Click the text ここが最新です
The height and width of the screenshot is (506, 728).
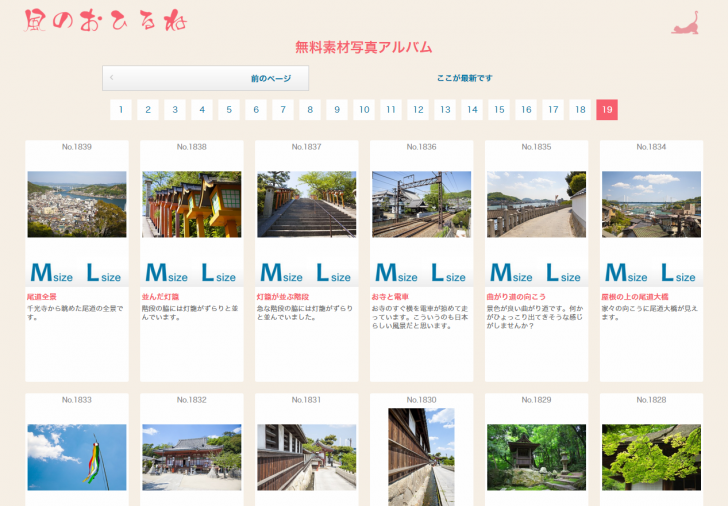point(464,78)
